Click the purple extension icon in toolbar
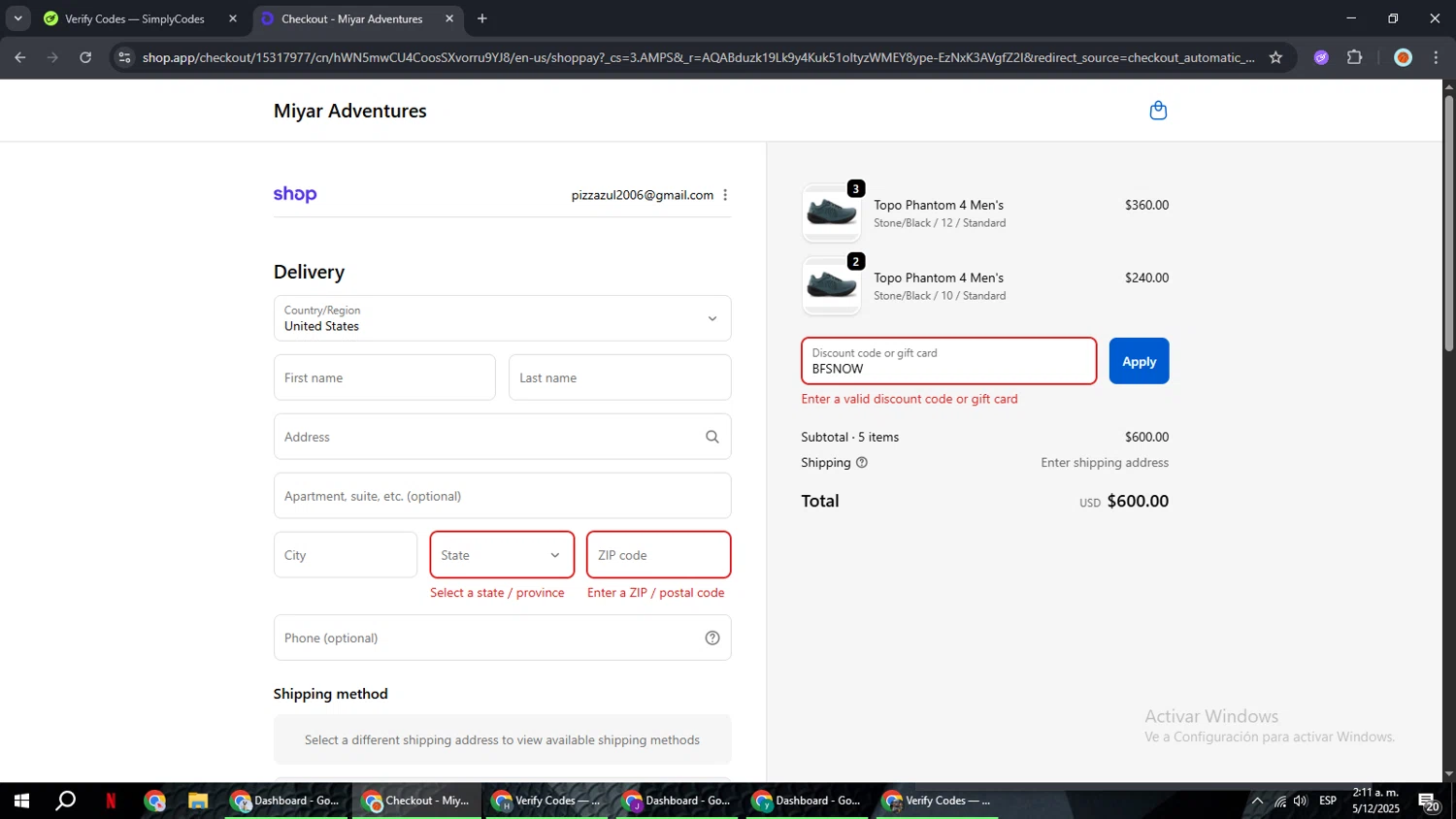The image size is (1456, 819). tap(1321, 57)
